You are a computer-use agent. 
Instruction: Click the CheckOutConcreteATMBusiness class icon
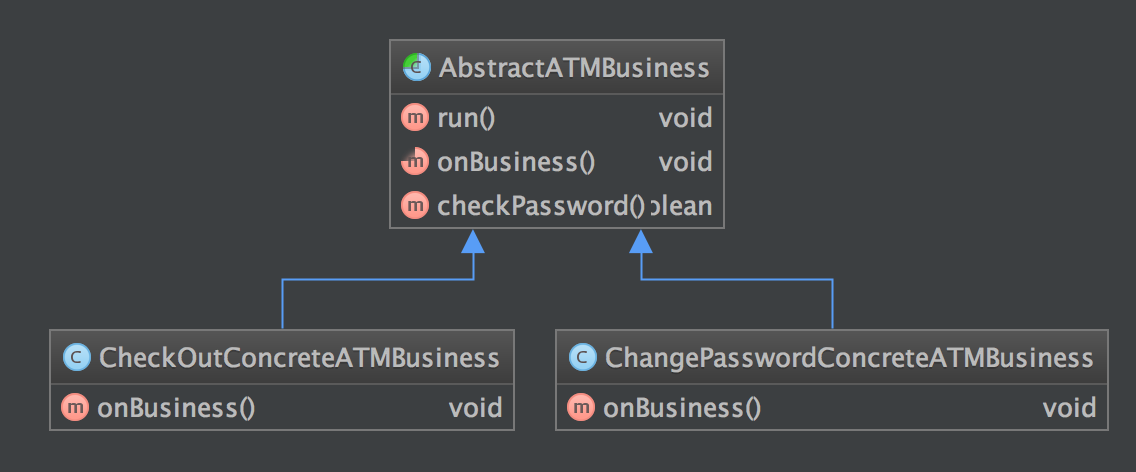click(x=75, y=357)
